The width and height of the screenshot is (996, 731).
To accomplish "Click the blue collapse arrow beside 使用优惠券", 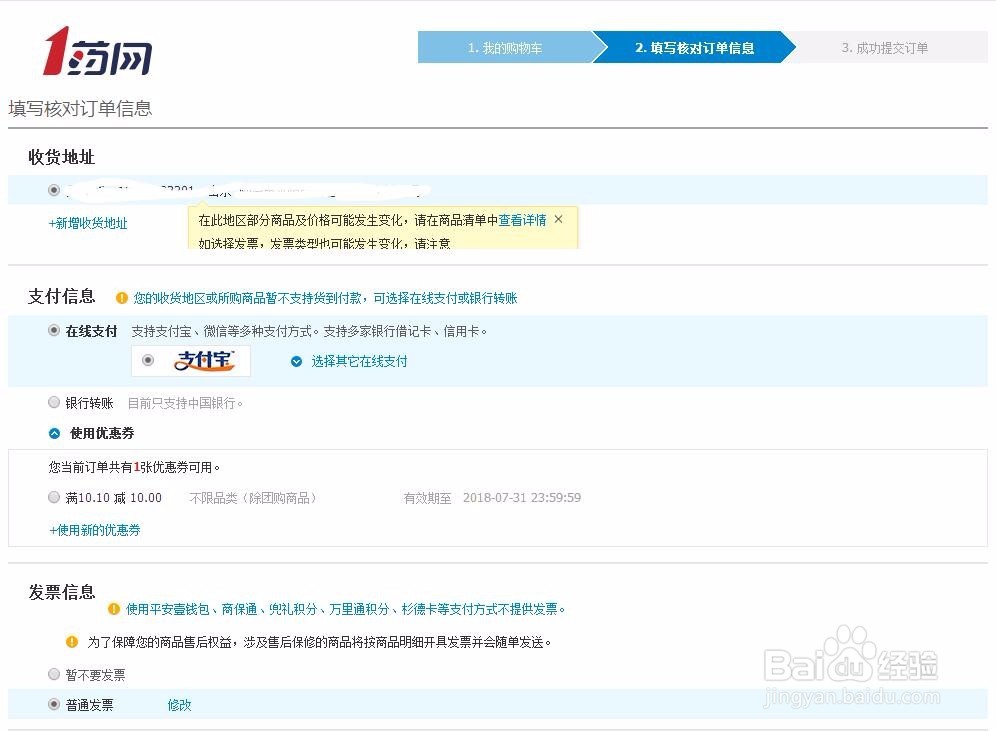I will pos(55,433).
